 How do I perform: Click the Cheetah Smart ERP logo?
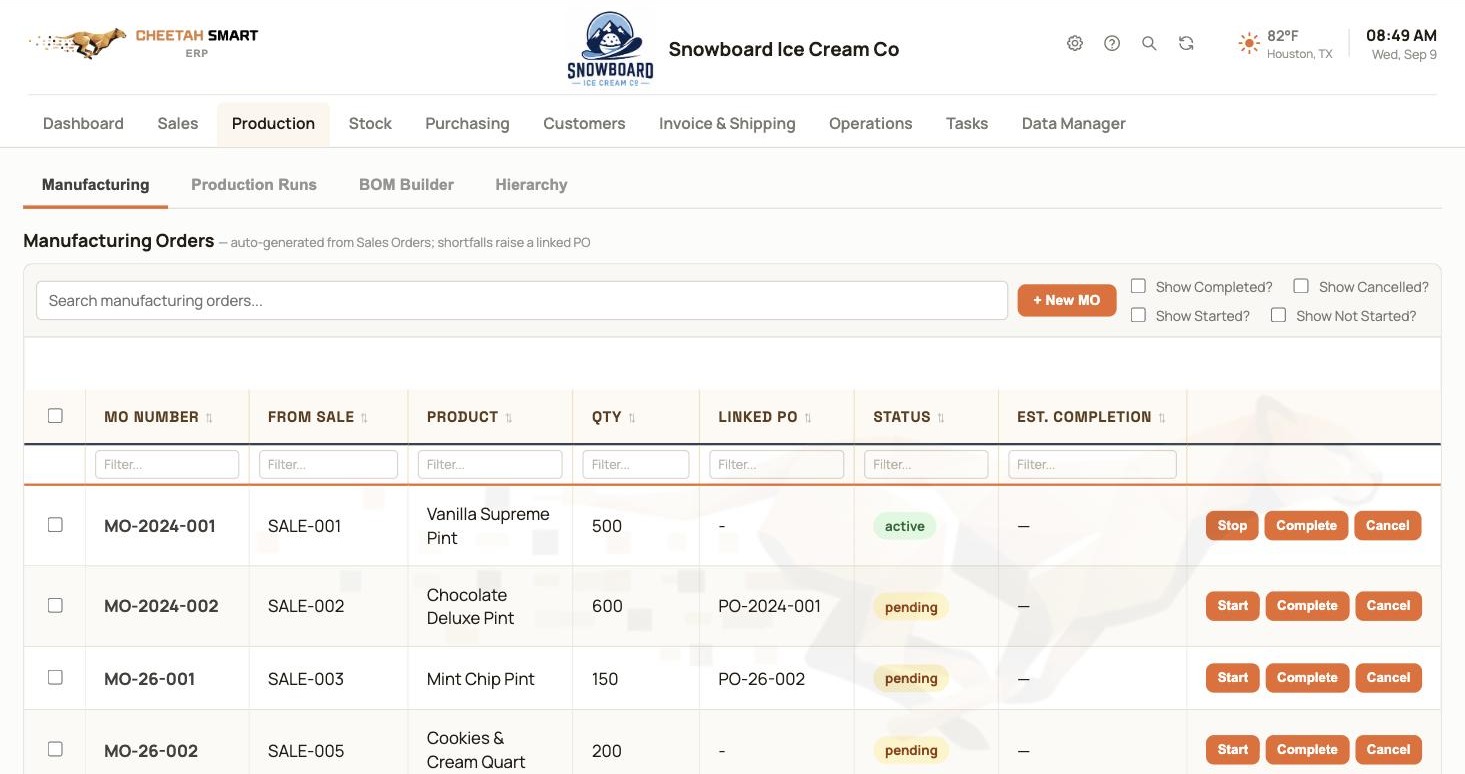144,43
